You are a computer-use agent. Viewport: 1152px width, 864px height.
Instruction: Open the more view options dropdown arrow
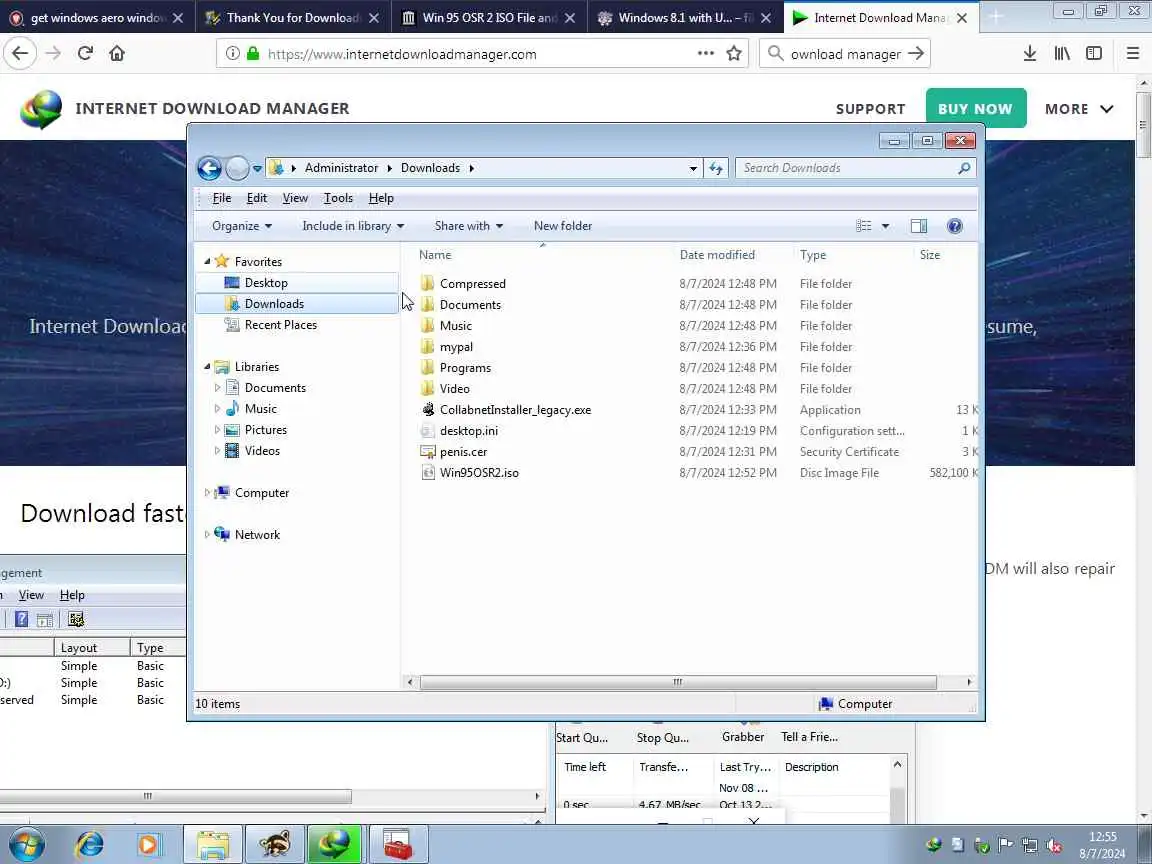(885, 226)
